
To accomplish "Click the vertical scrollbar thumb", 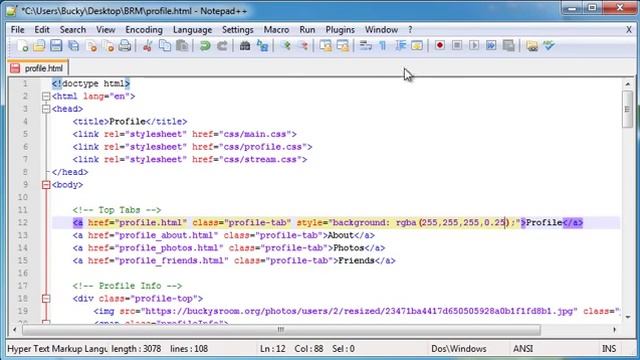I will pyautogui.click(x=627, y=109).
